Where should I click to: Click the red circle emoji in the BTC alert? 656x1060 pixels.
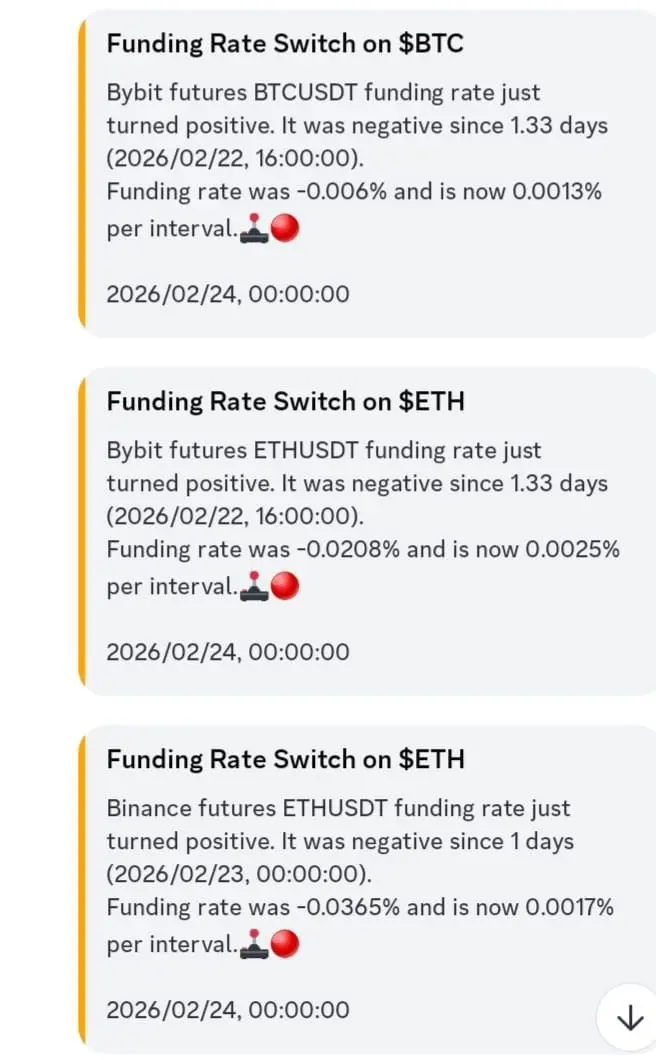pyautogui.click(x=286, y=229)
